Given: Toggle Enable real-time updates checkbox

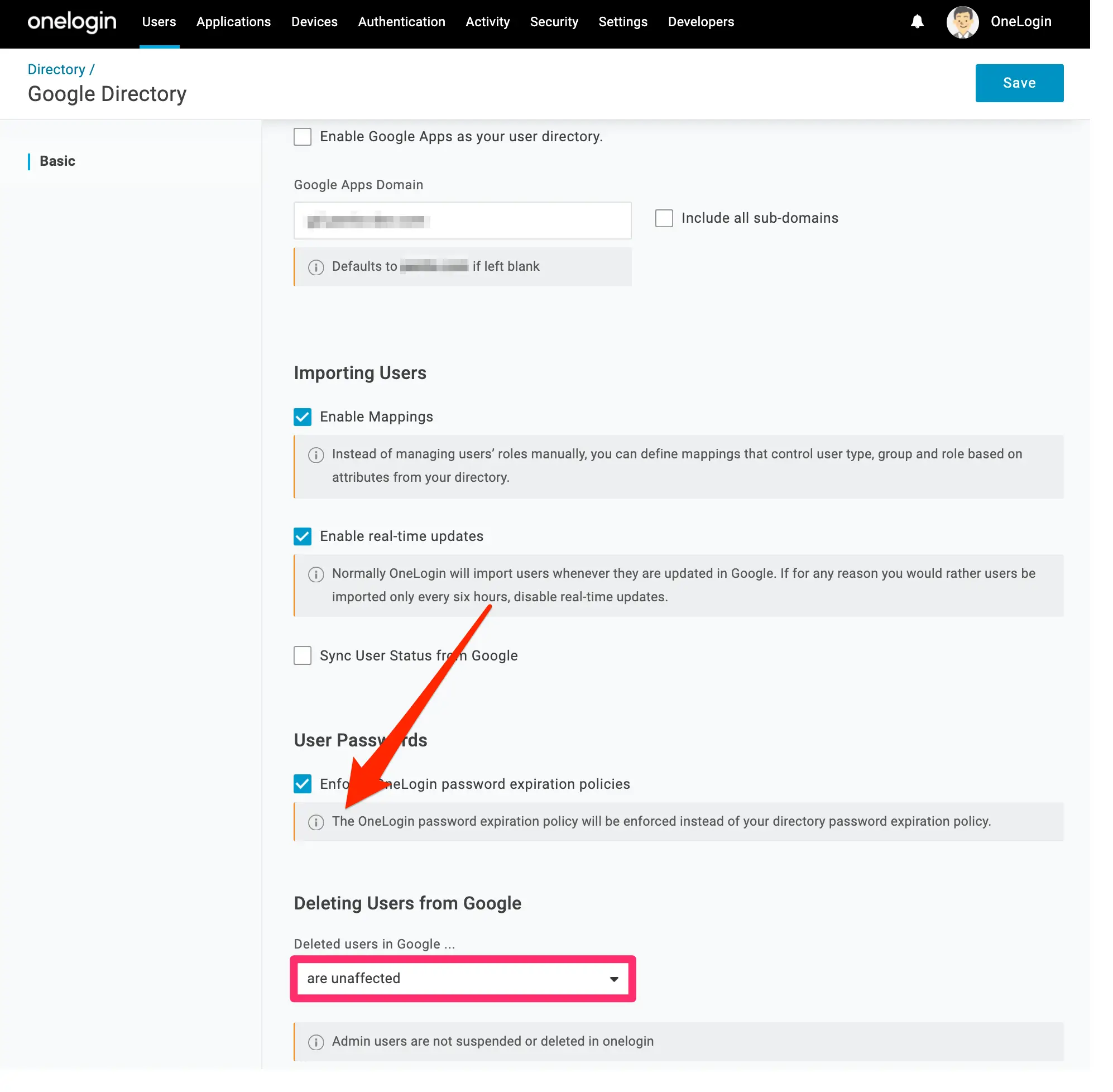Looking at the screenshot, I should point(302,537).
